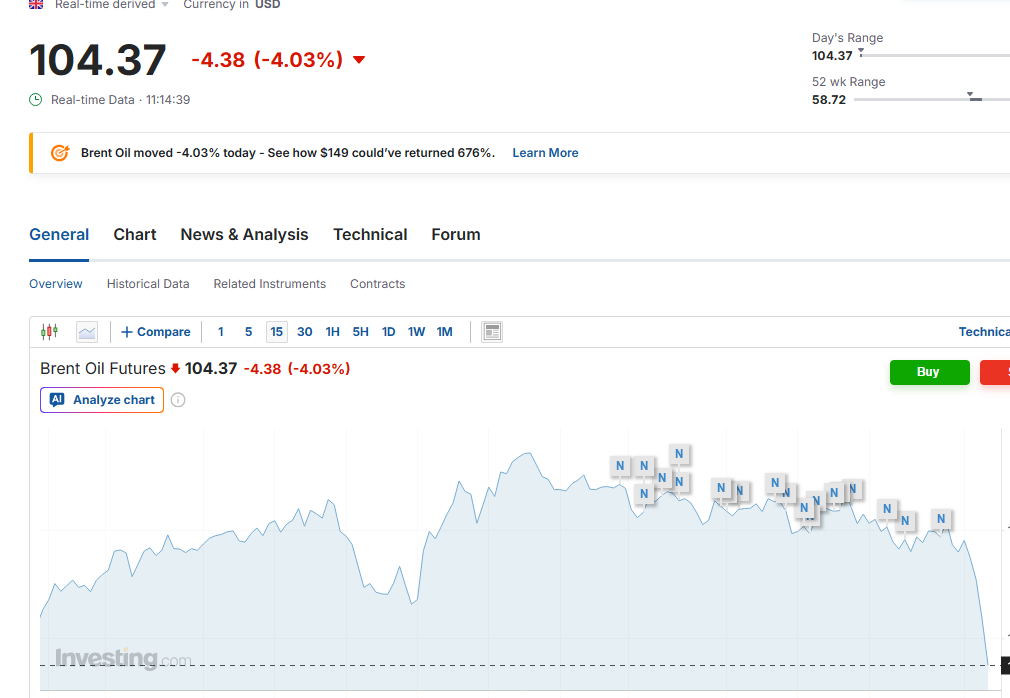The image size is (1010, 698).
Task: Switch chart to 1H interval
Action: (x=332, y=332)
